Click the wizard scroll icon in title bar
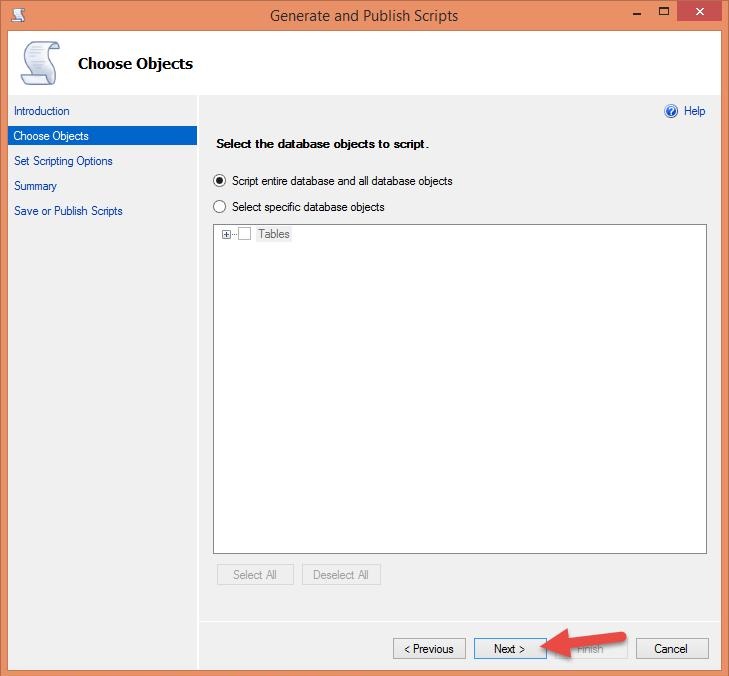The height and width of the screenshot is (676, 729). tap(18, 15)
